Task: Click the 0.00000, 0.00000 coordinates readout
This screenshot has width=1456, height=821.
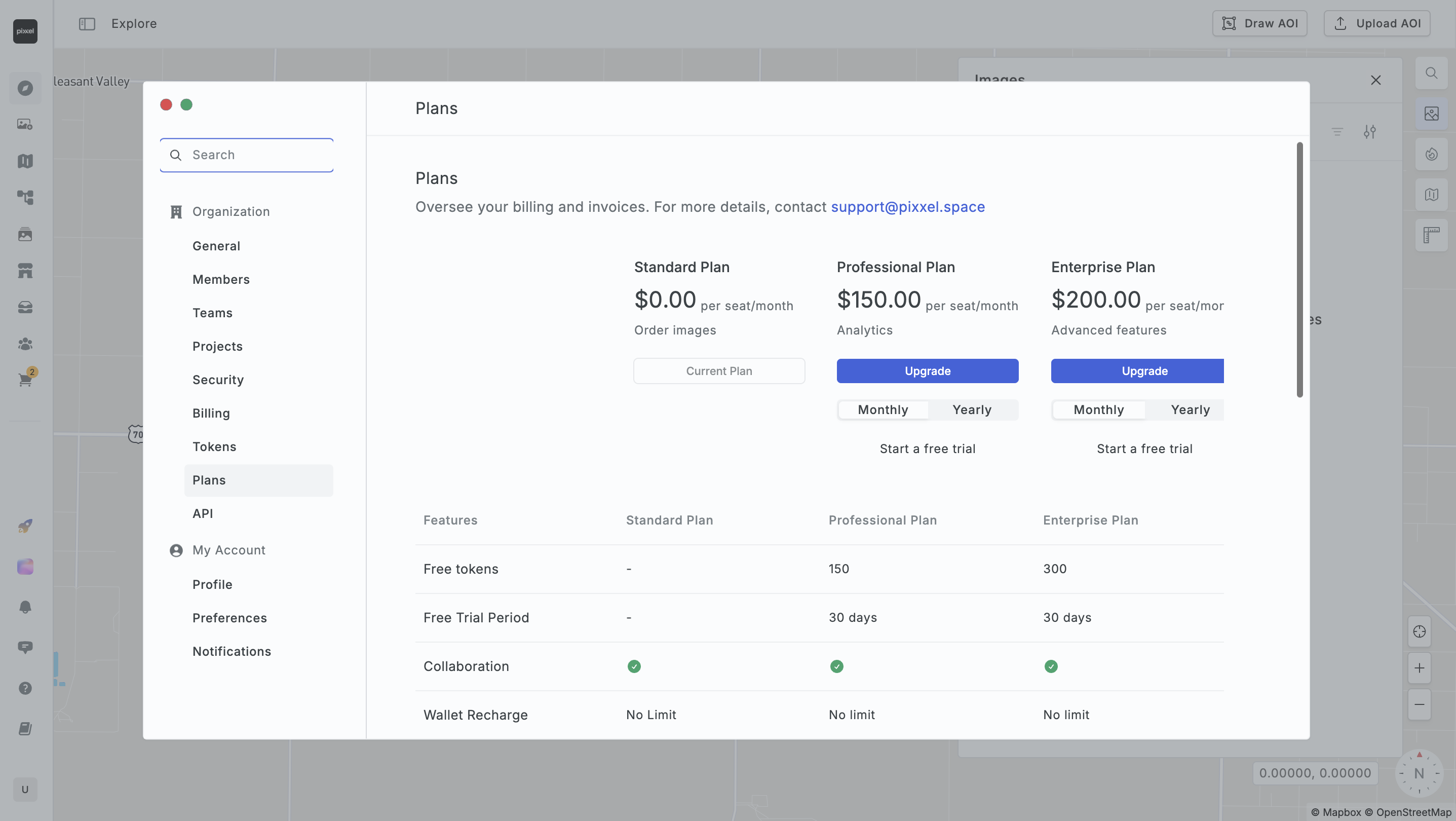Action: 1315,773
